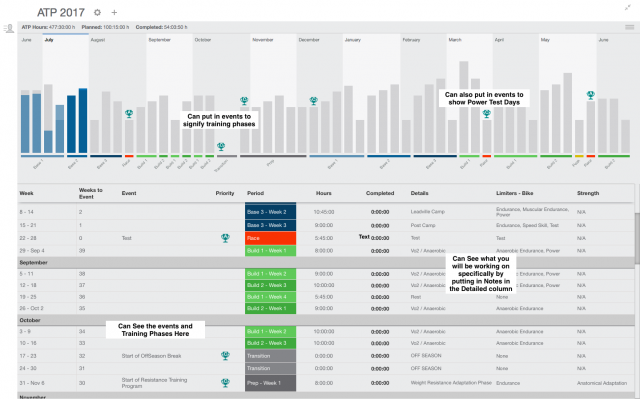Viewport: 640px width, 399px height.
Task: Click the 10:45:00 hours cell for week 8 - 14
Action: 324,212
